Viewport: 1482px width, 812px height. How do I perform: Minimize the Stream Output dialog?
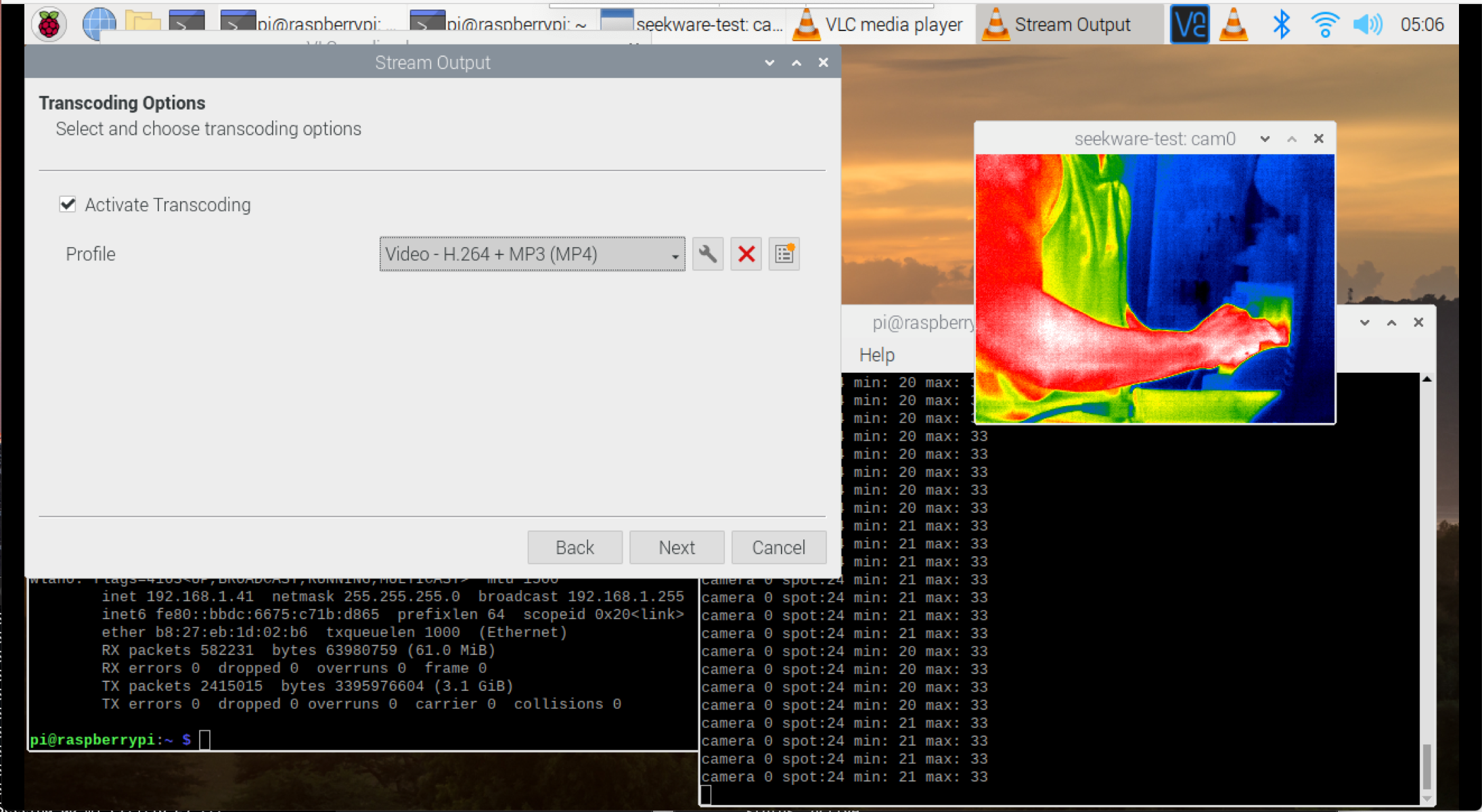769,63
